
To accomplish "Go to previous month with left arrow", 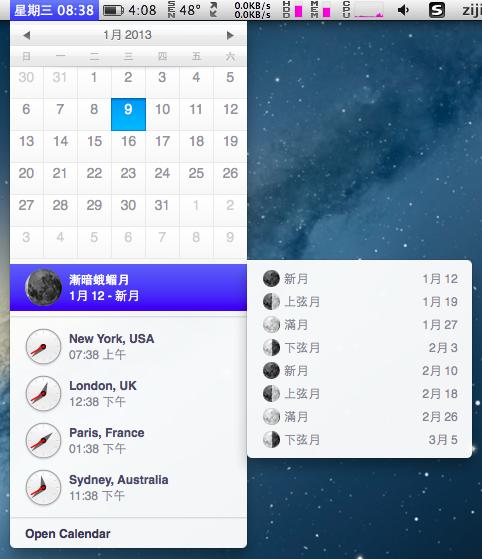I will (26, 35).
